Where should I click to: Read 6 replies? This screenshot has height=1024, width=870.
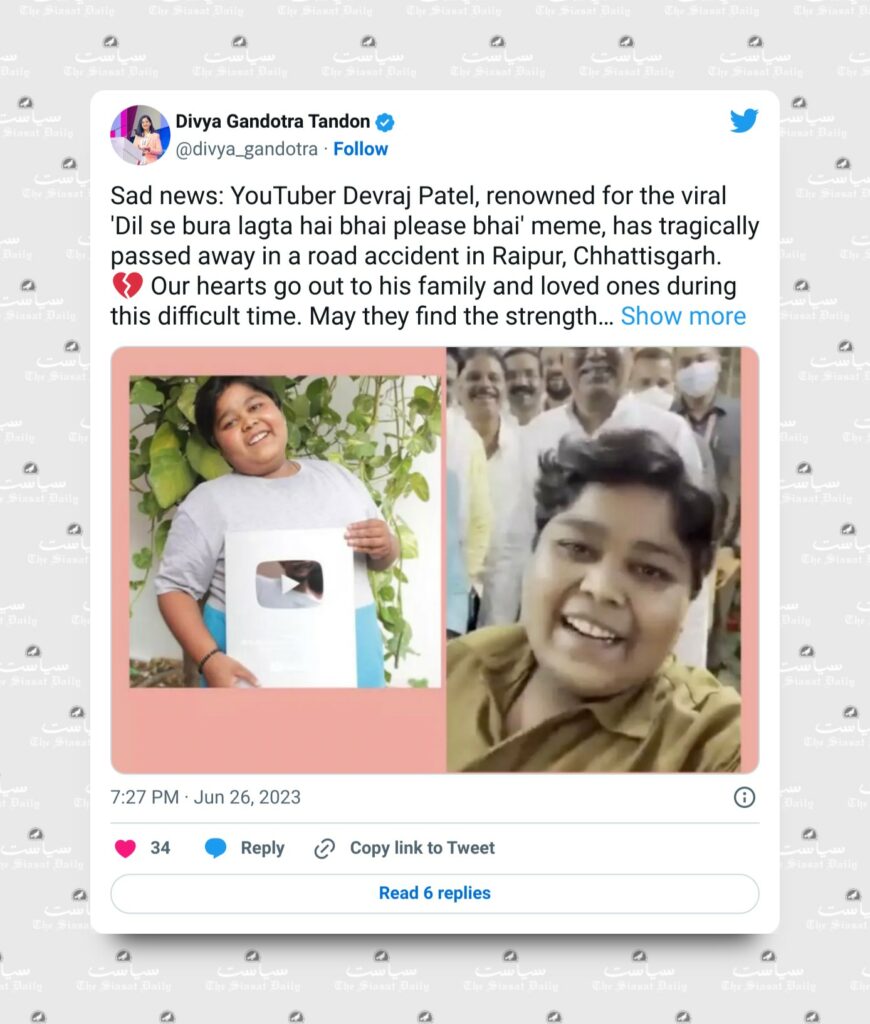435,893
